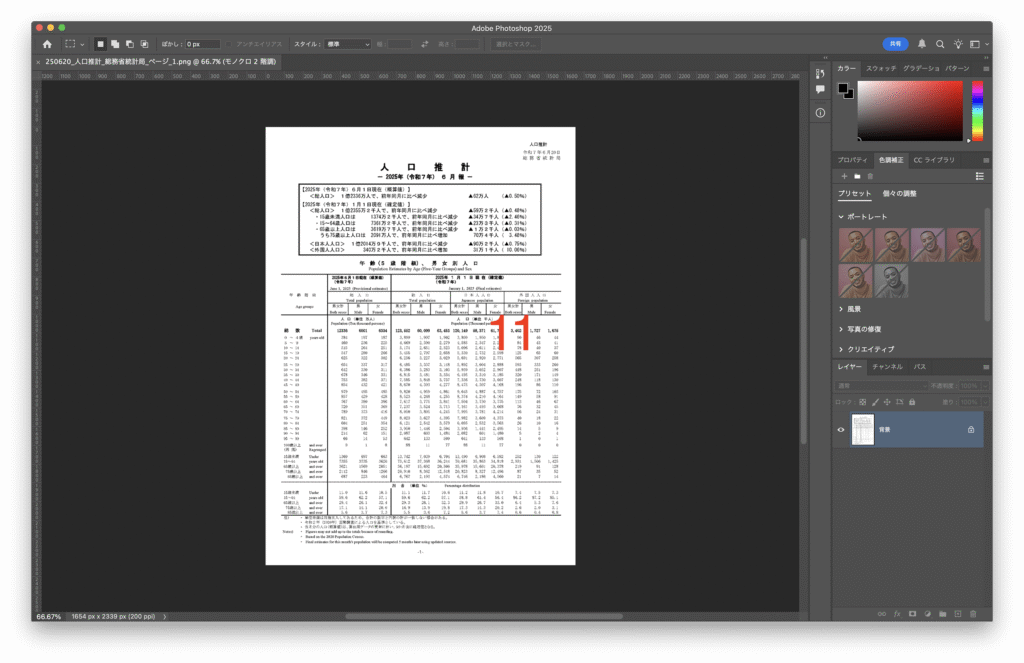The height and width of the screenshot is (663, 1024).
Task: Select the rectangular marquee tool preset icon
Action: pos(70,44)
